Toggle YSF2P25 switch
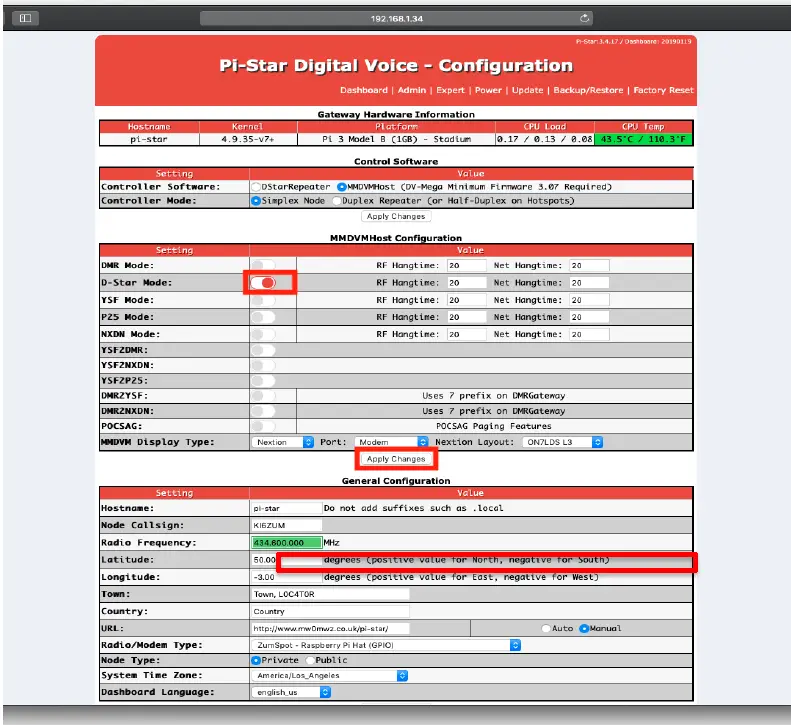Screen dimensions: 791x725 tap(263, 380)
